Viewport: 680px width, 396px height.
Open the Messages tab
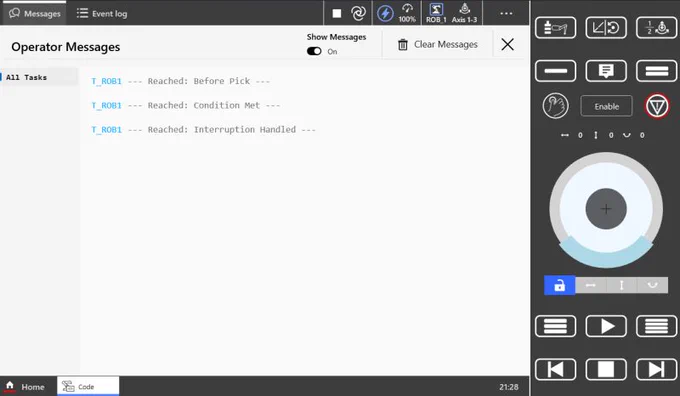pos(35,13)
